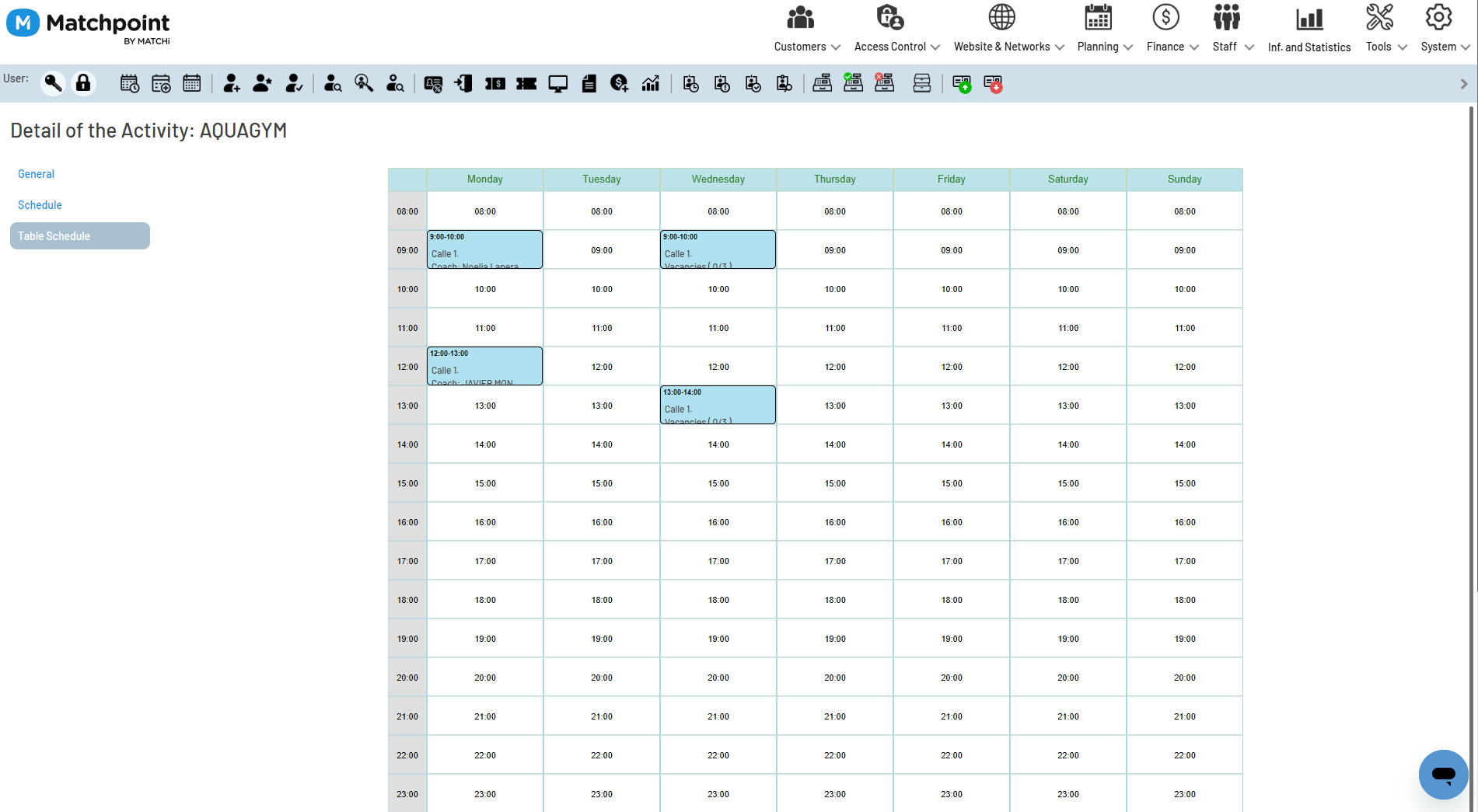
Task: Click the cash register with red cross
Action: click(884, 83)
